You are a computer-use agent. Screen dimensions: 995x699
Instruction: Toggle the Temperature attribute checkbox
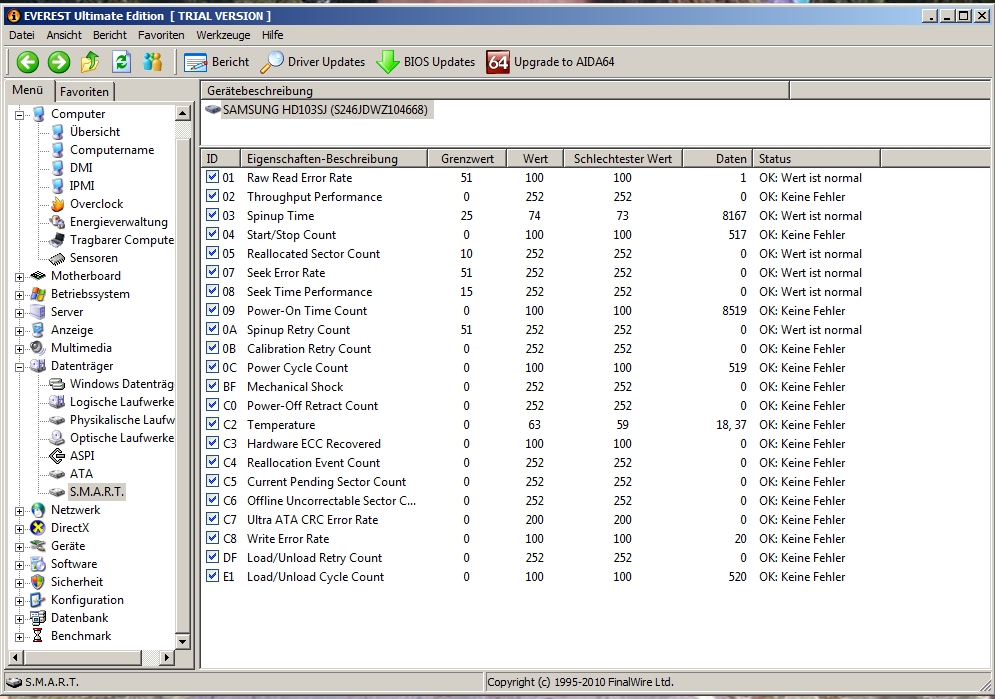pyautogui.click(x=212, y=425)
